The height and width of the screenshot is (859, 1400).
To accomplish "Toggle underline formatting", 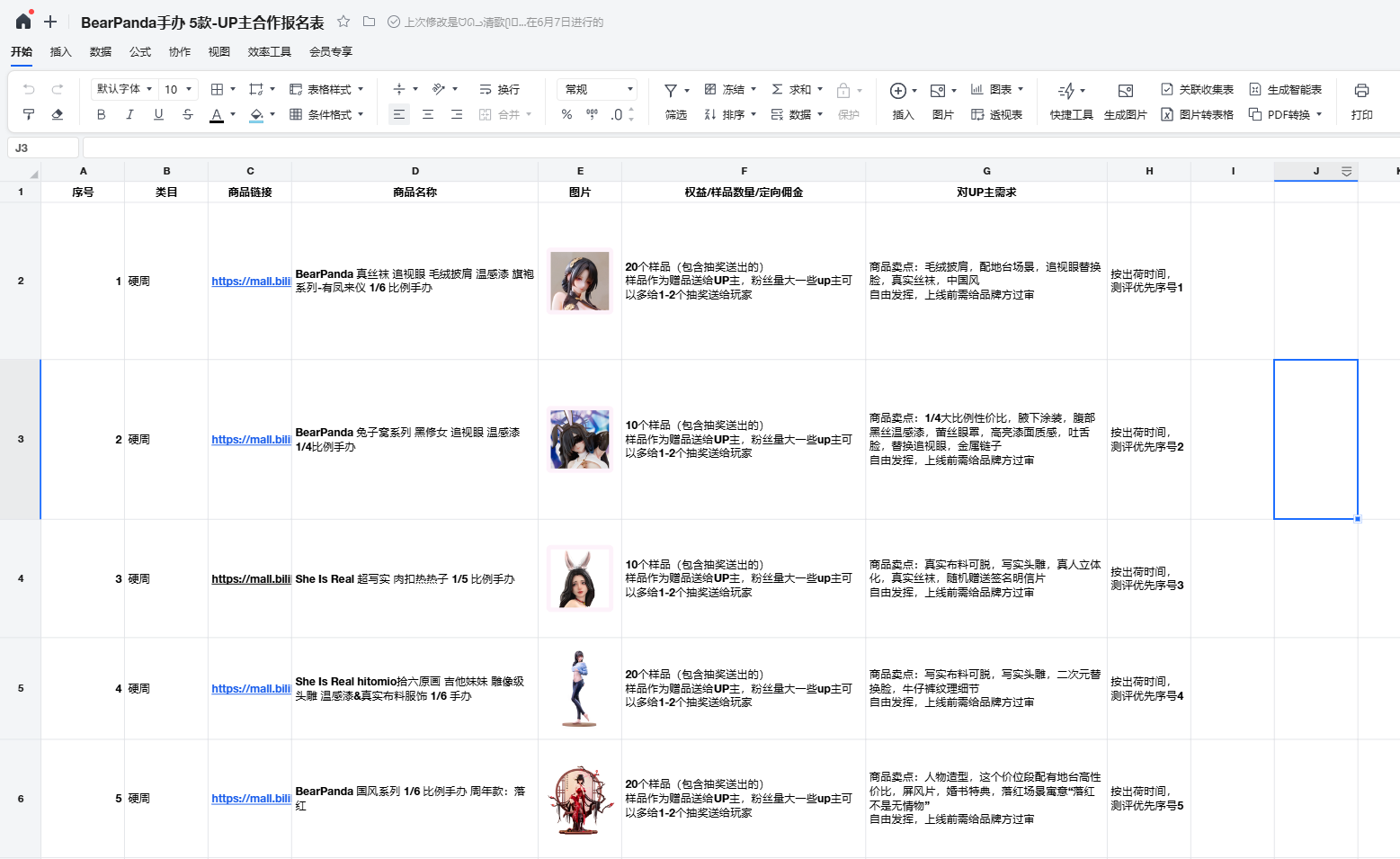I will 158,114.
